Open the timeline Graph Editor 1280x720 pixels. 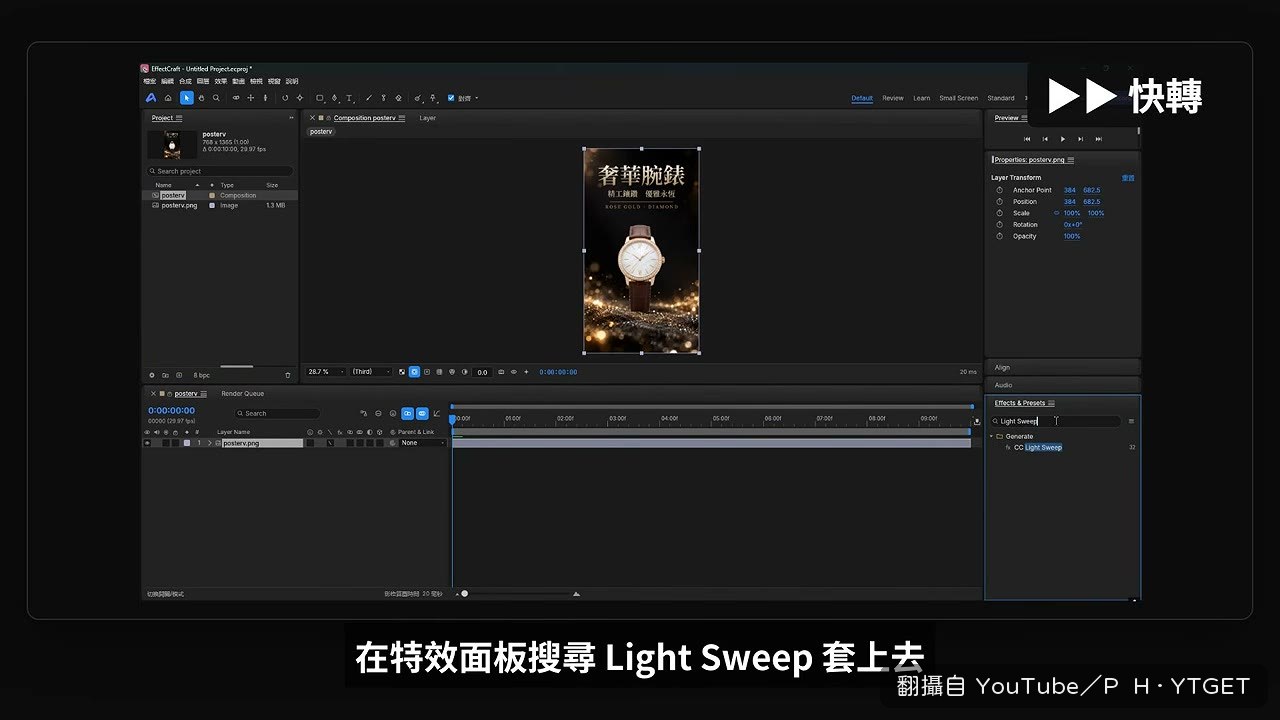[437, 413]
